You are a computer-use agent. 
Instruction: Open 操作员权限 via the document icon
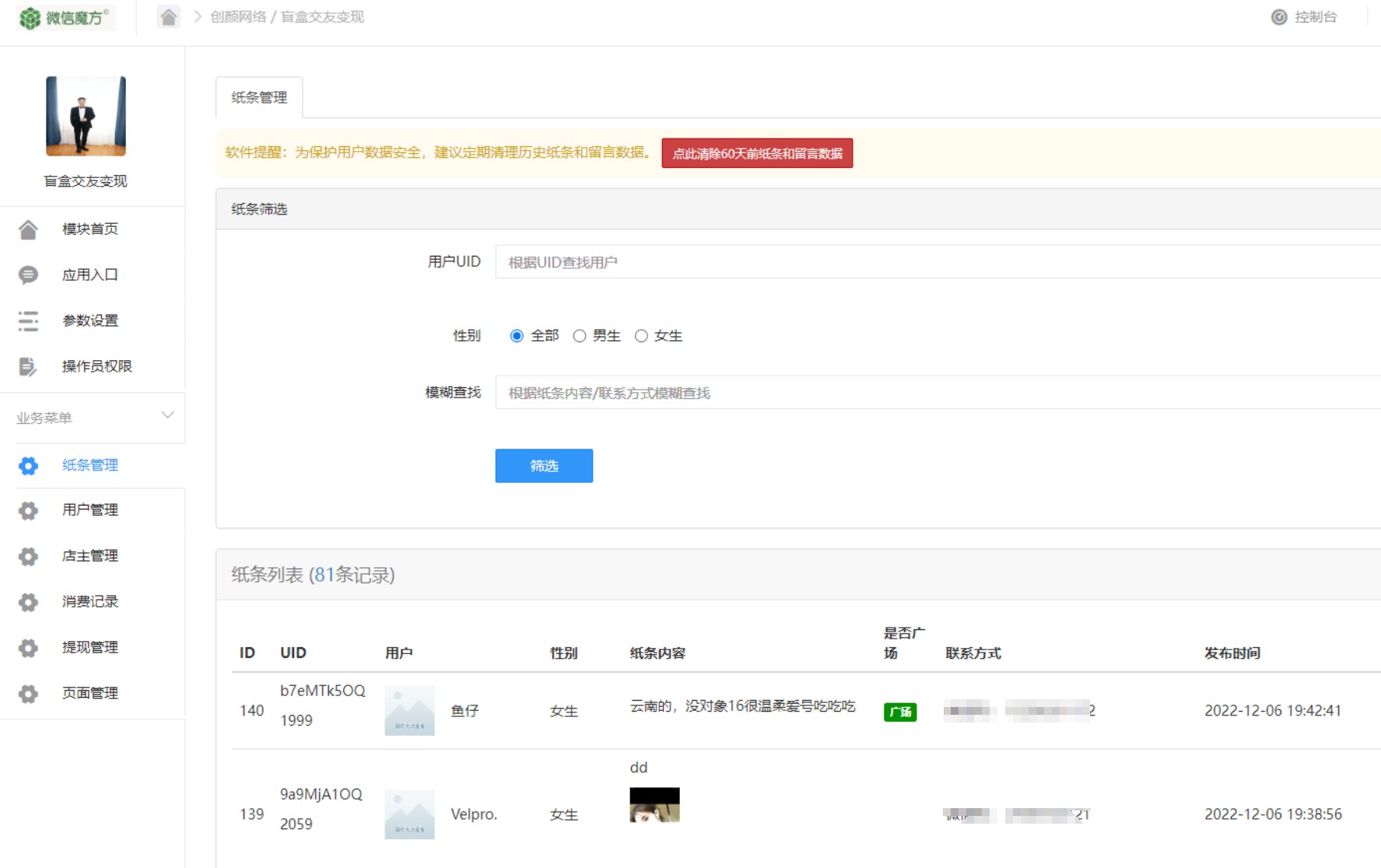(29, 366)
